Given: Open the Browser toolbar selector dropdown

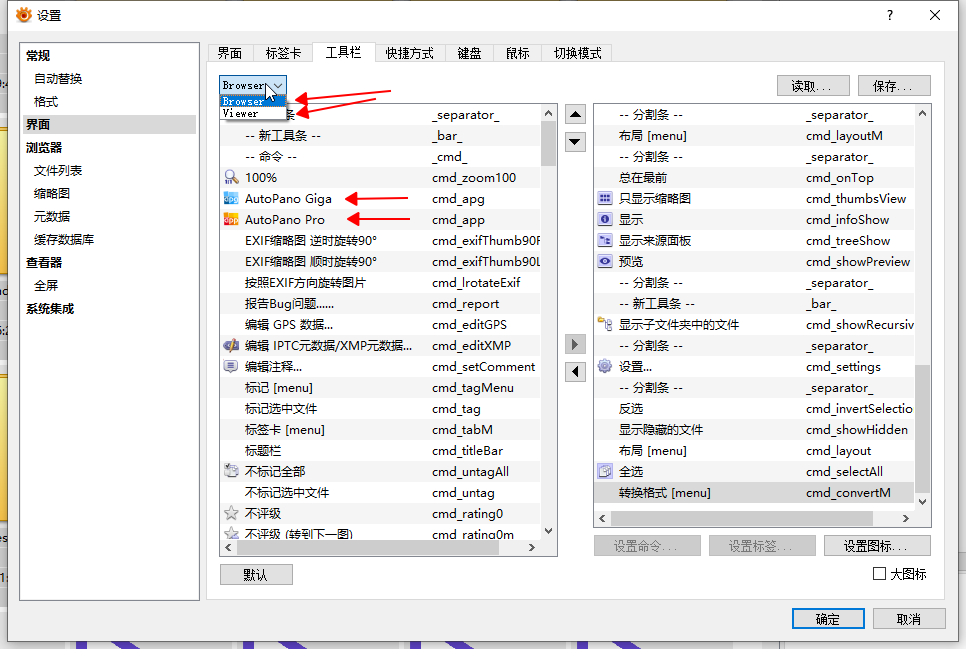Looking at the screenshot, I should (253, 85).
